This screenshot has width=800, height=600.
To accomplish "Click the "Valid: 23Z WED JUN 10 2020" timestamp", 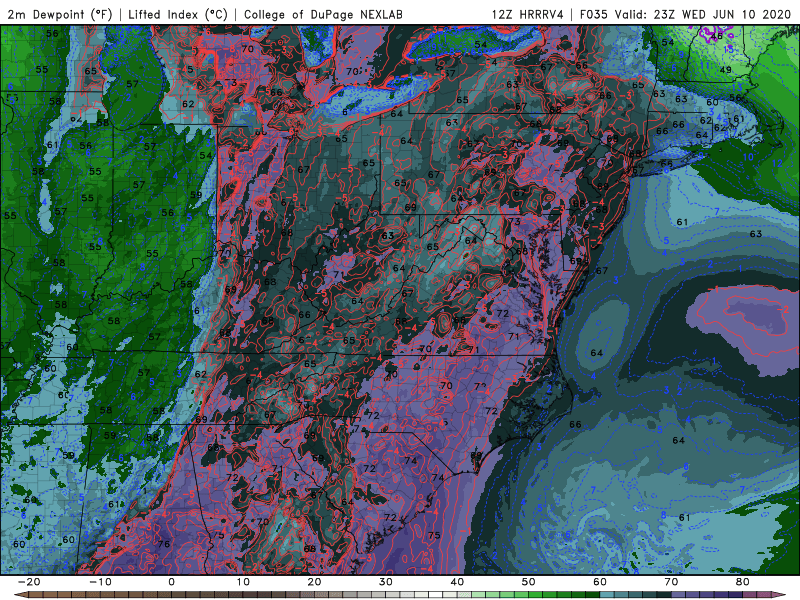I will (703, 14).
